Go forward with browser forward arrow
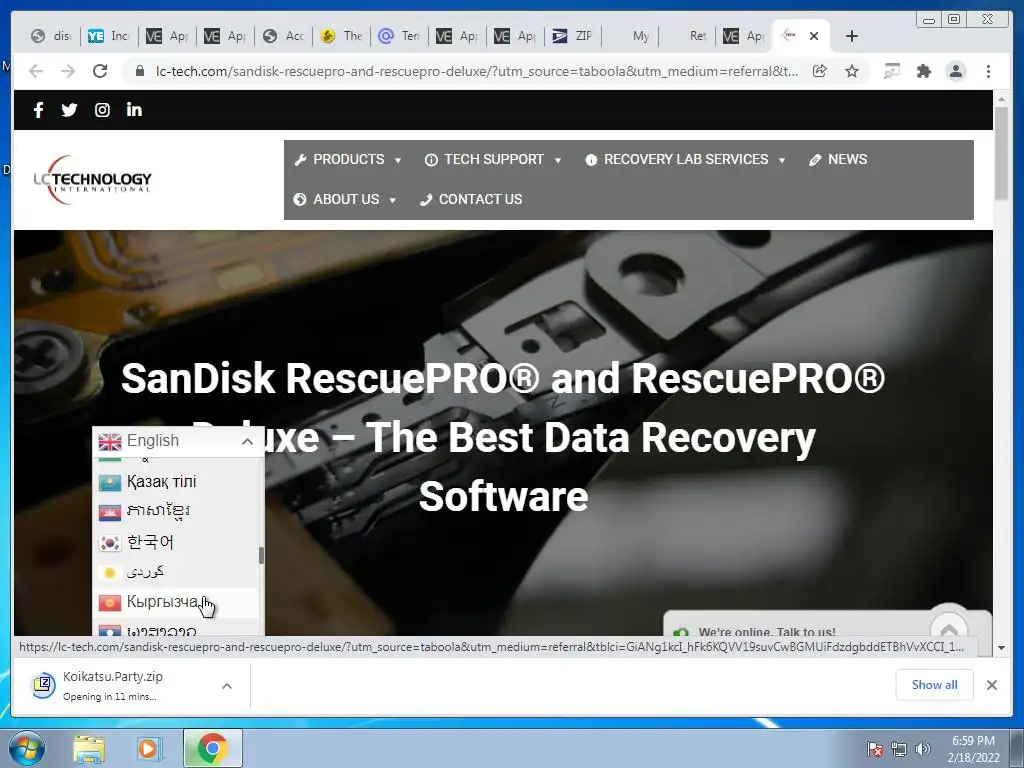Screen dimensions: 1024x768 pyautogui.click(x=67, y=71)
